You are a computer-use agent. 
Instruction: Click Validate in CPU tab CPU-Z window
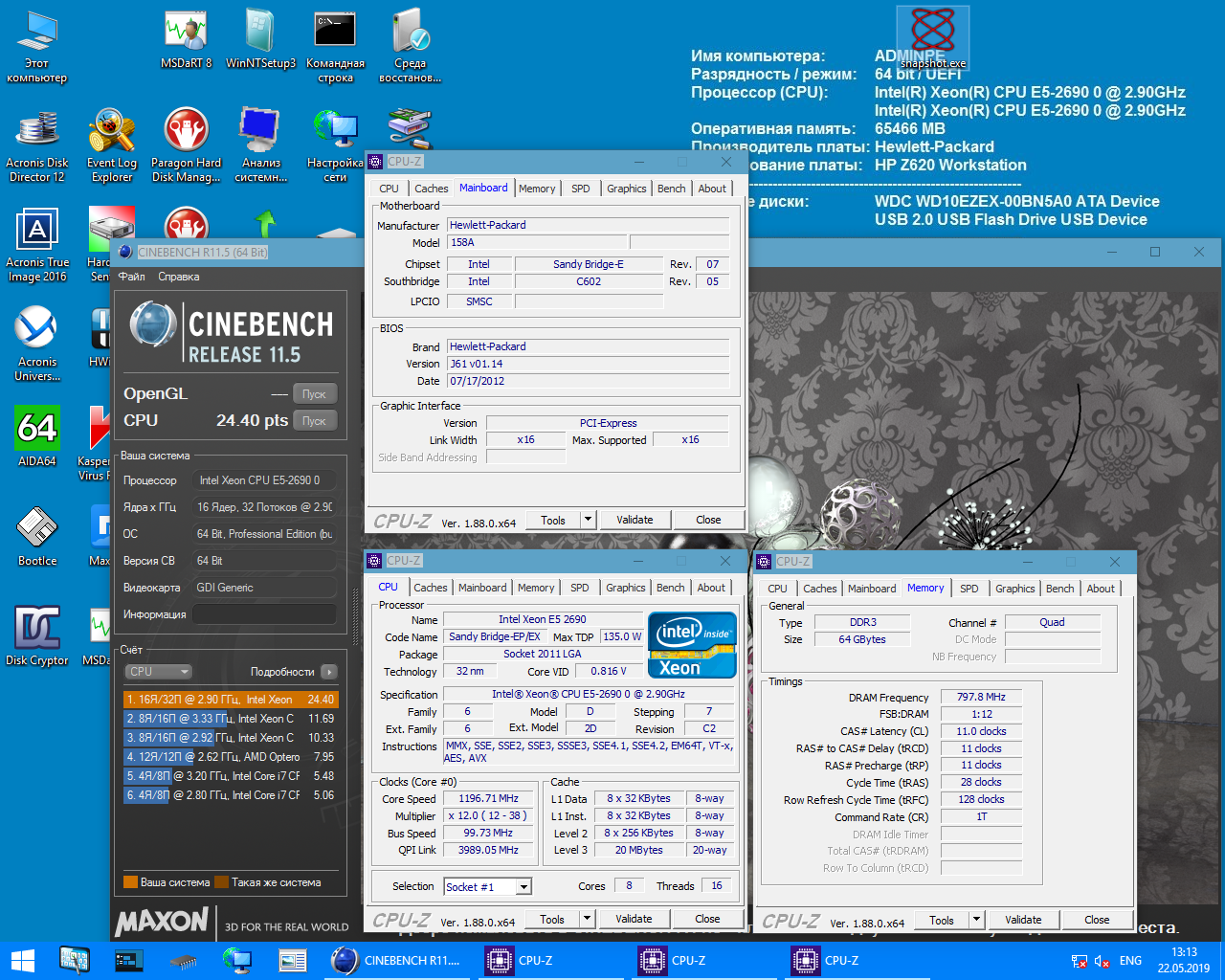[634, 919]
